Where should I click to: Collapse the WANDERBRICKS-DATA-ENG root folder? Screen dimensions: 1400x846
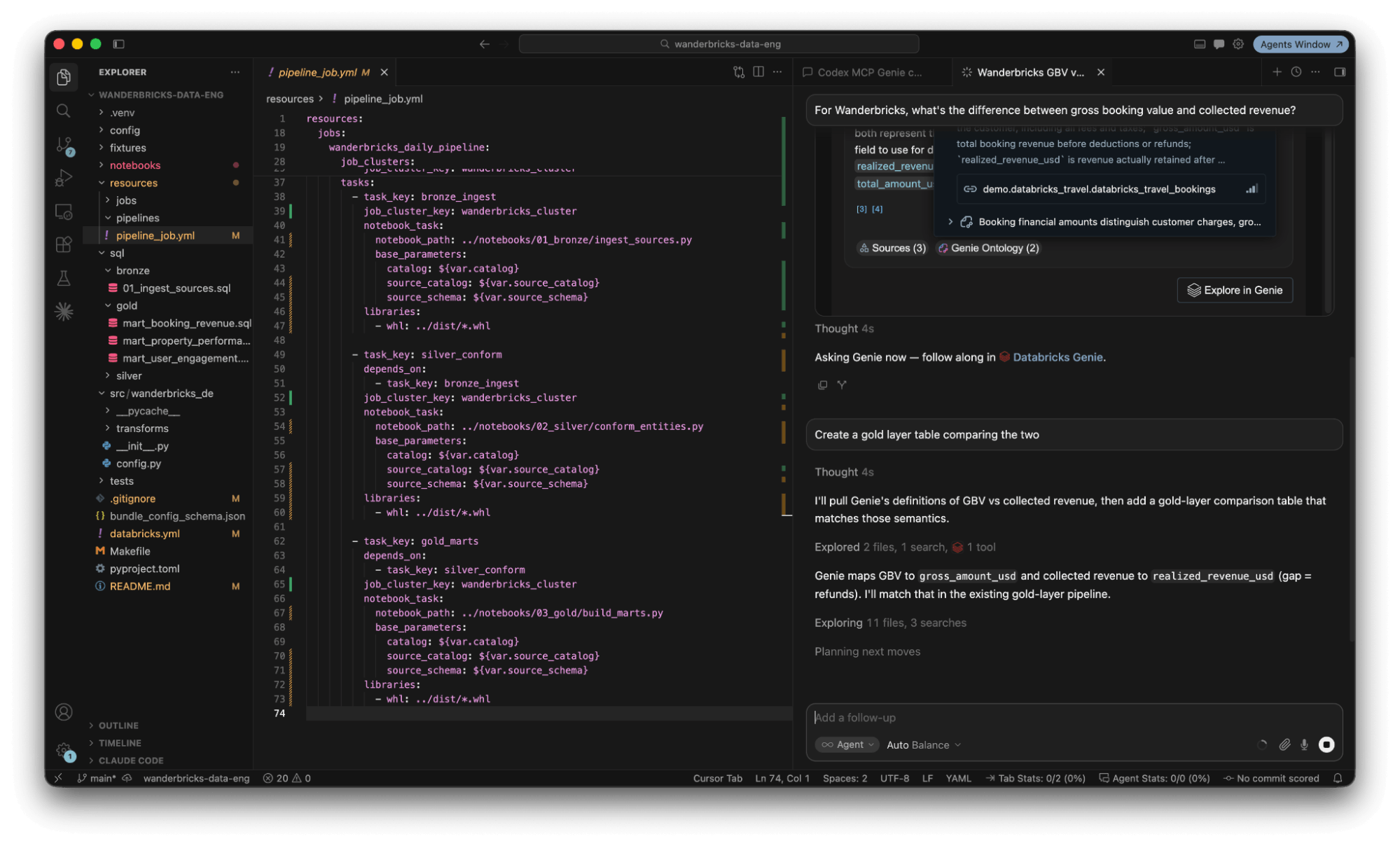click(160, 95)
